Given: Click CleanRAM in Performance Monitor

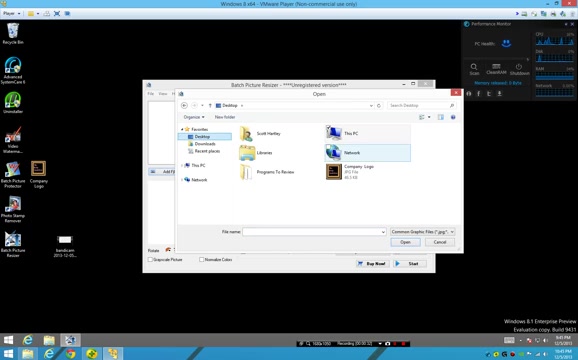Looking at the screenshot, I should click(496, 69).
